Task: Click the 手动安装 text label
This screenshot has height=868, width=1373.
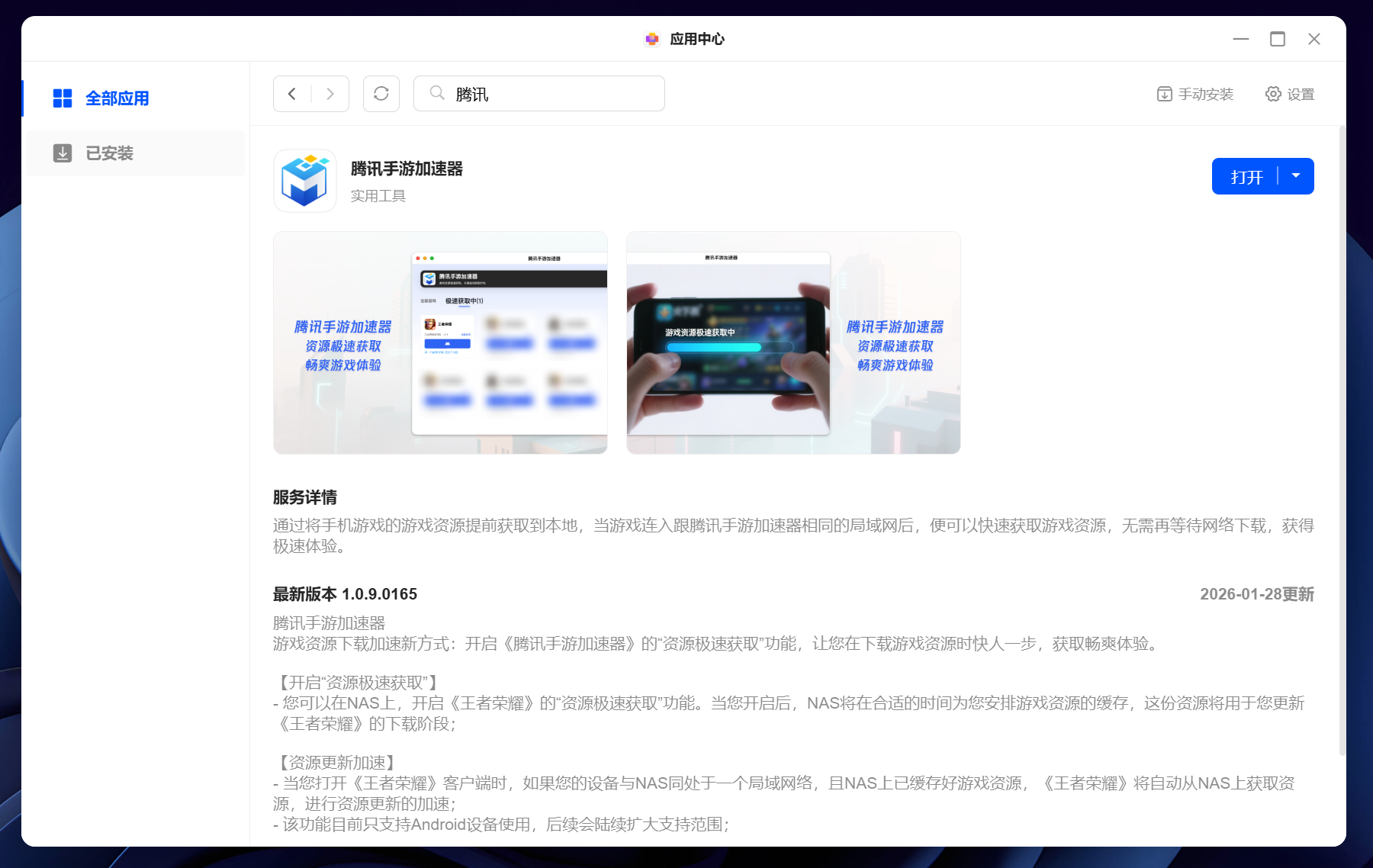Action: click(1207, 94)
